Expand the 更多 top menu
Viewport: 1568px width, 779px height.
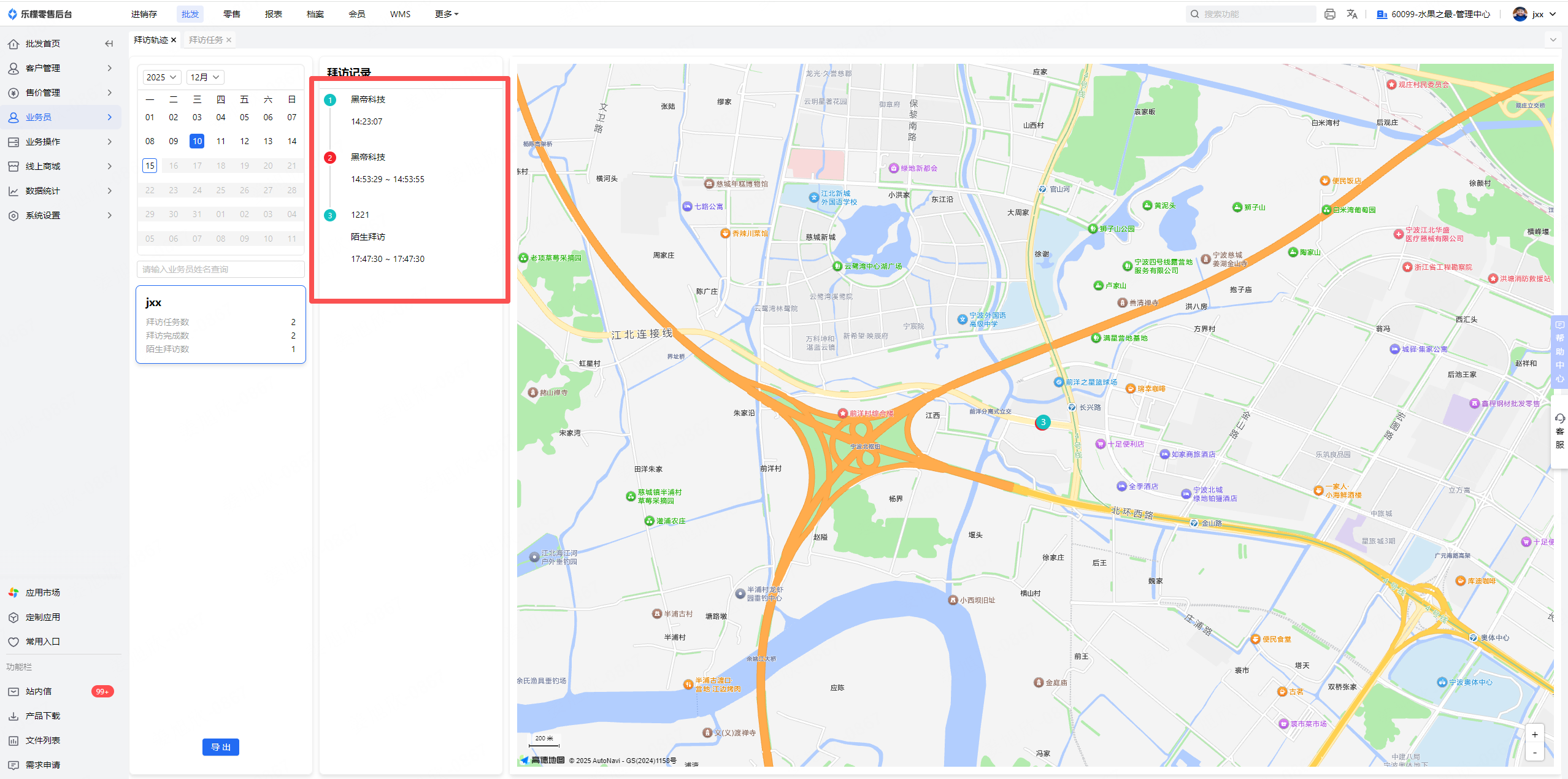446,14
